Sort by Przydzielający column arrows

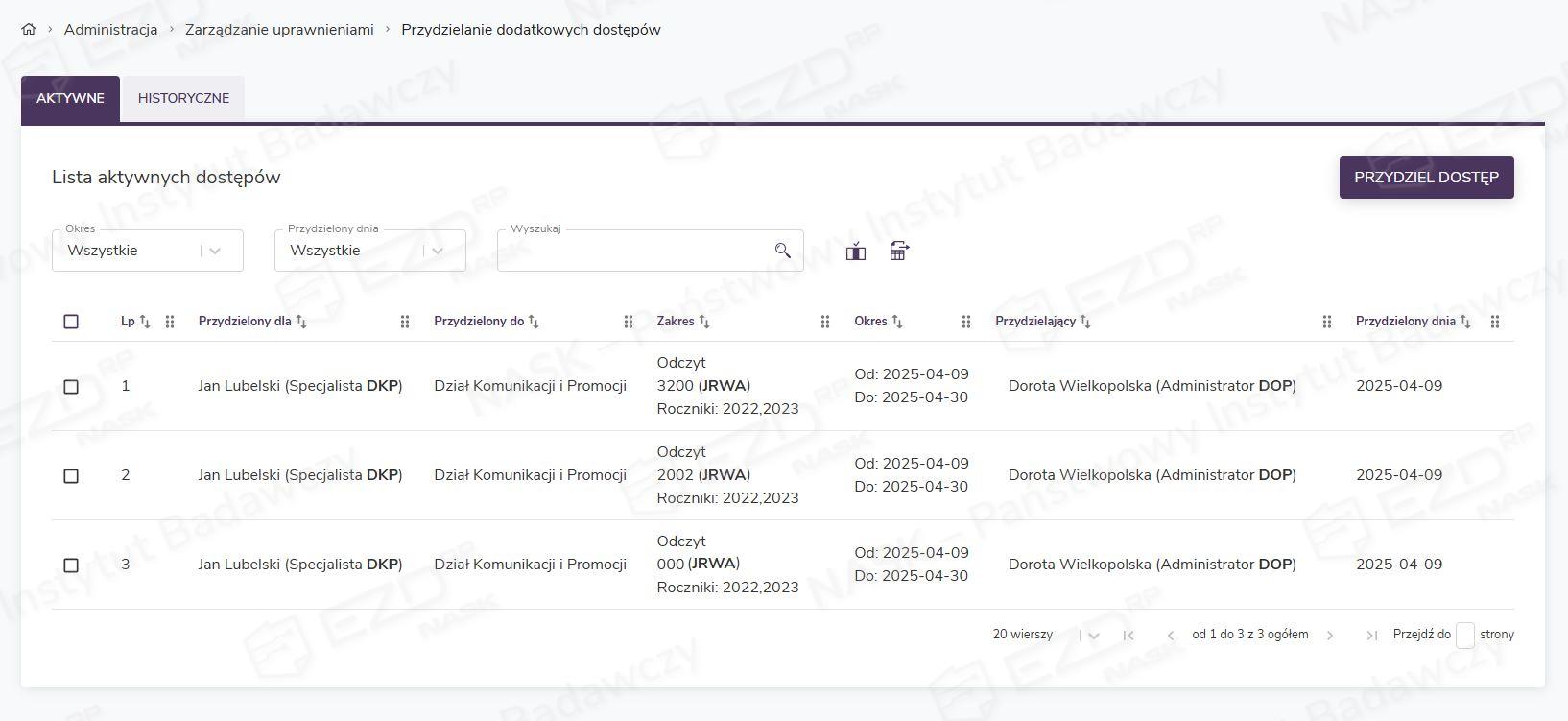1085,322
